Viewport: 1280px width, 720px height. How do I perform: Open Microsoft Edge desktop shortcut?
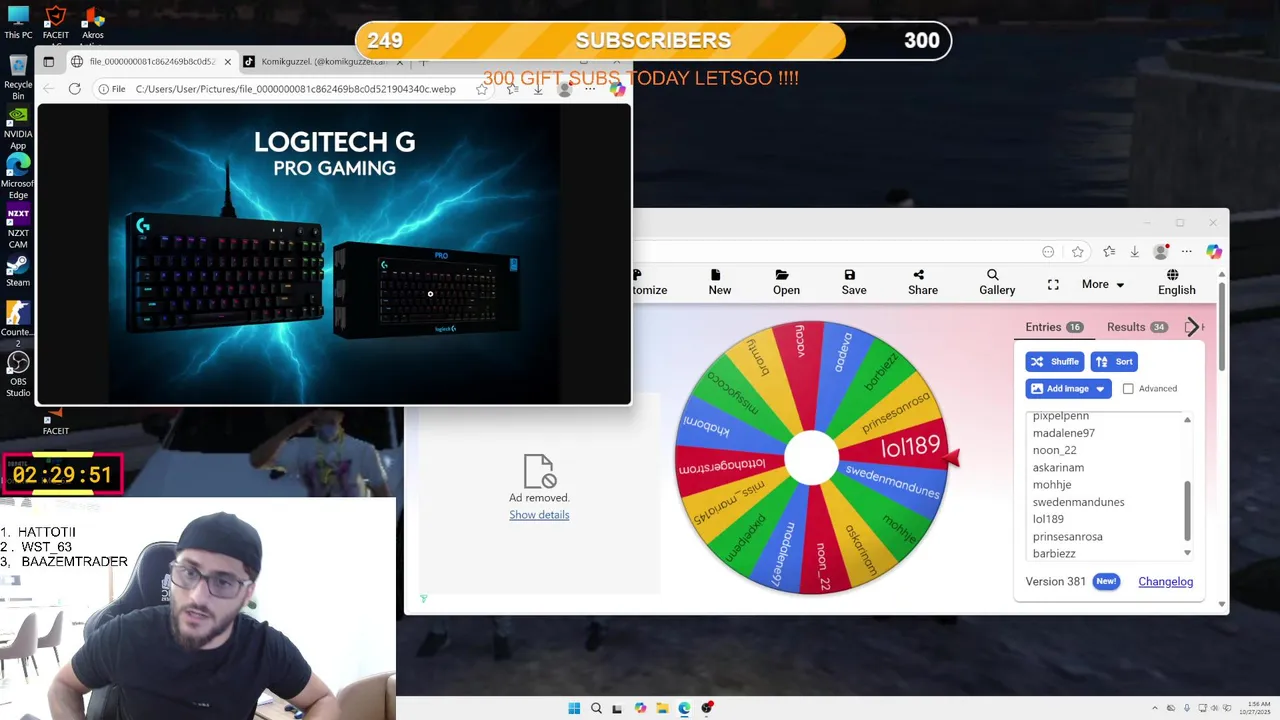click(x=18, y=176)
